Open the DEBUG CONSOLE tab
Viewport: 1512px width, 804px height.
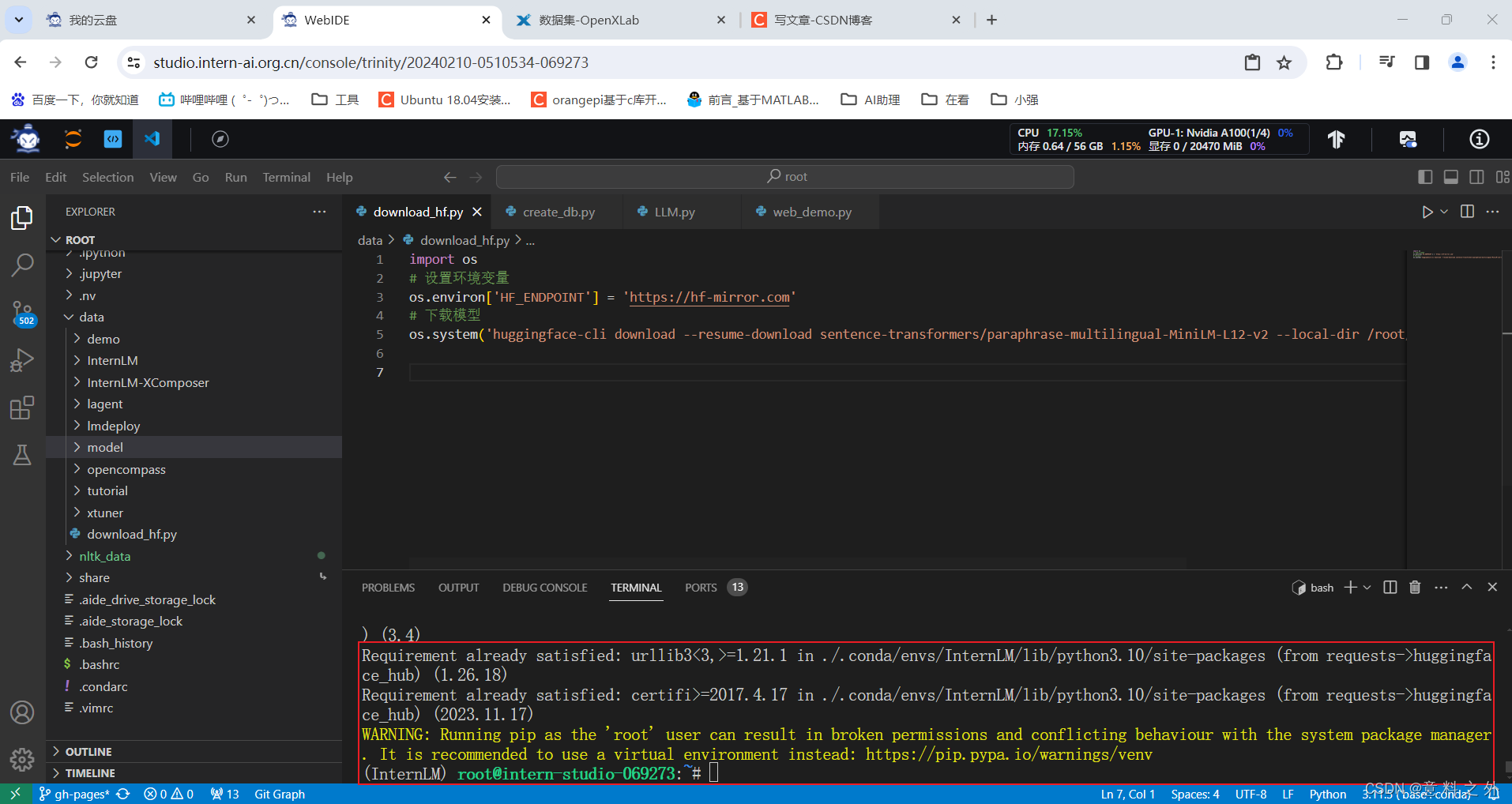(544, 588)
